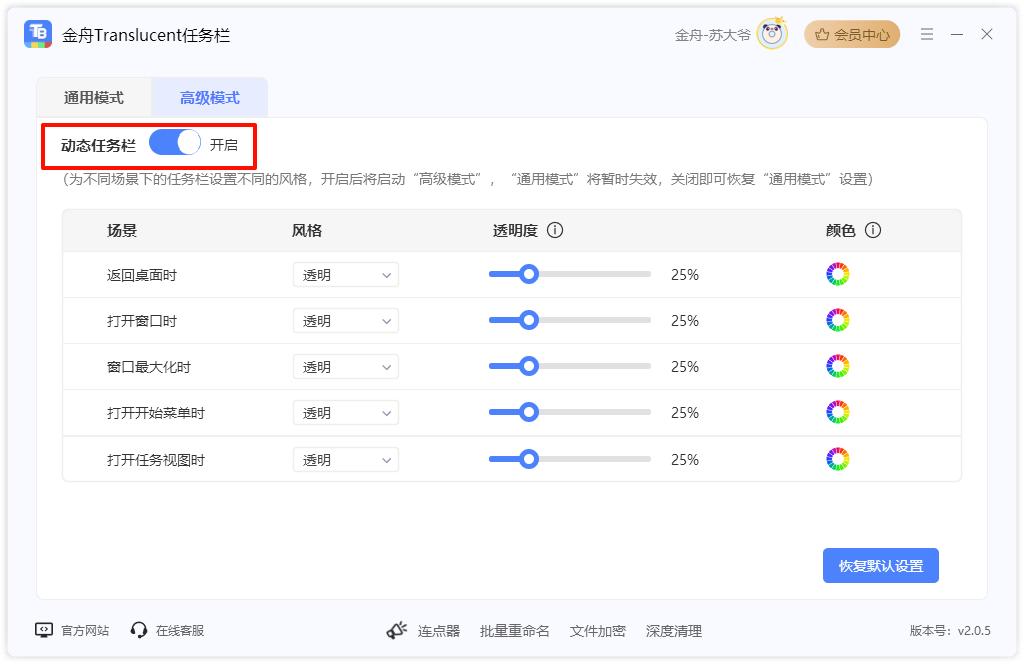This screenshot has width=1024, height=664.
Task: Open the 批量重命名 link in footer
Action: [x=515, y=631]
